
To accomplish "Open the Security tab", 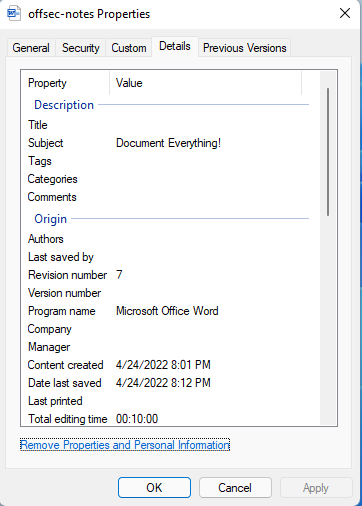I will pos(81,48).
